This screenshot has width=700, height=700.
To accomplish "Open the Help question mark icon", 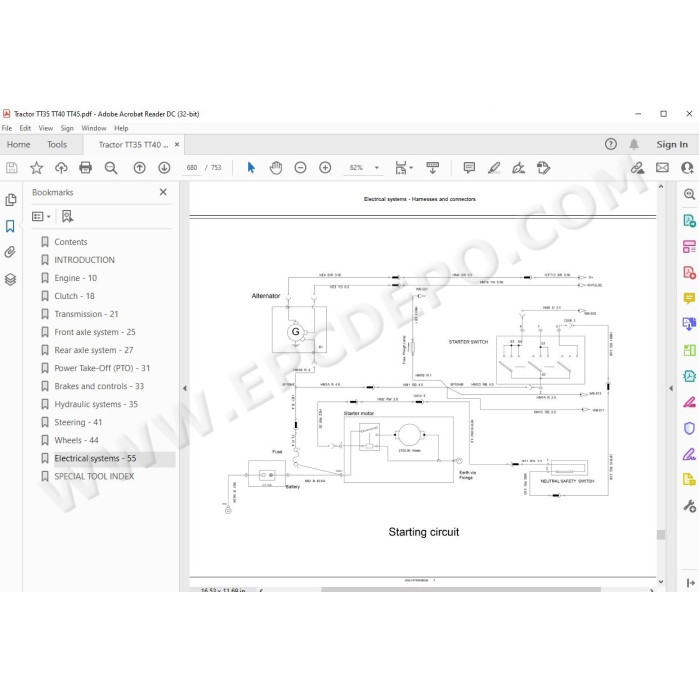I will 611,144.
